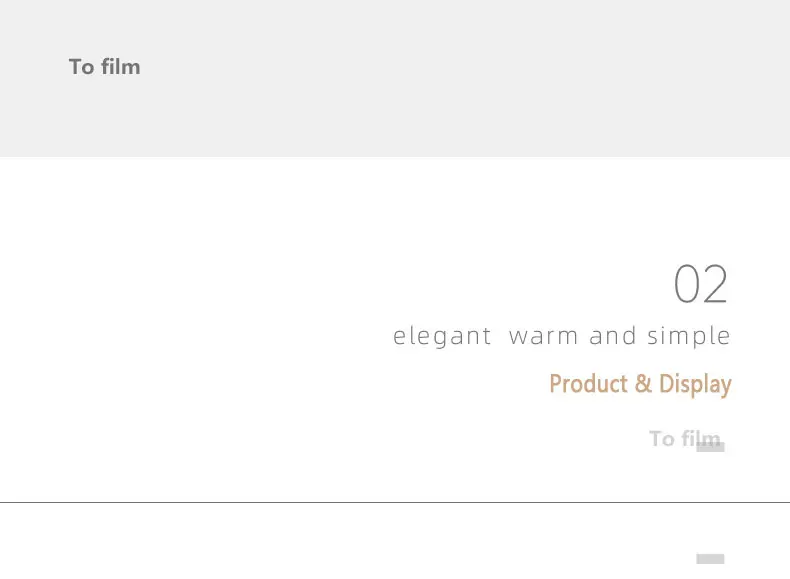
Task: Click the bold "To film" header title
Action: [105, 67]
